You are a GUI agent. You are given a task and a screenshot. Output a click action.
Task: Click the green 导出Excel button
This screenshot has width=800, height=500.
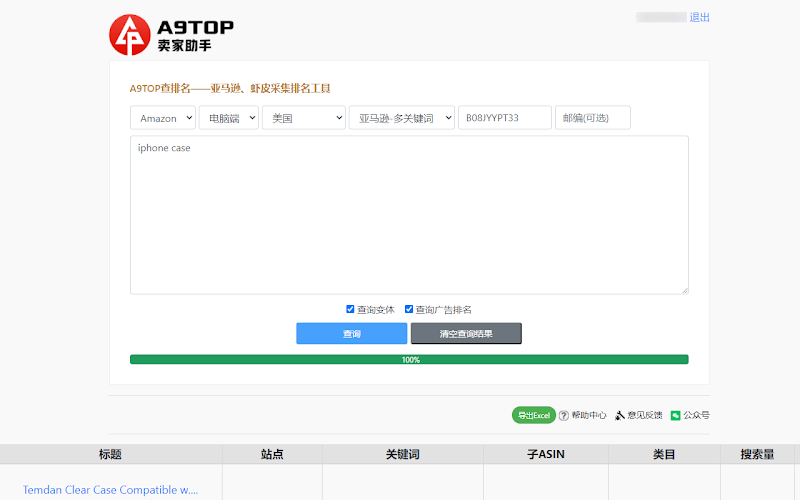pyautogui.click(x=534, y=415)
